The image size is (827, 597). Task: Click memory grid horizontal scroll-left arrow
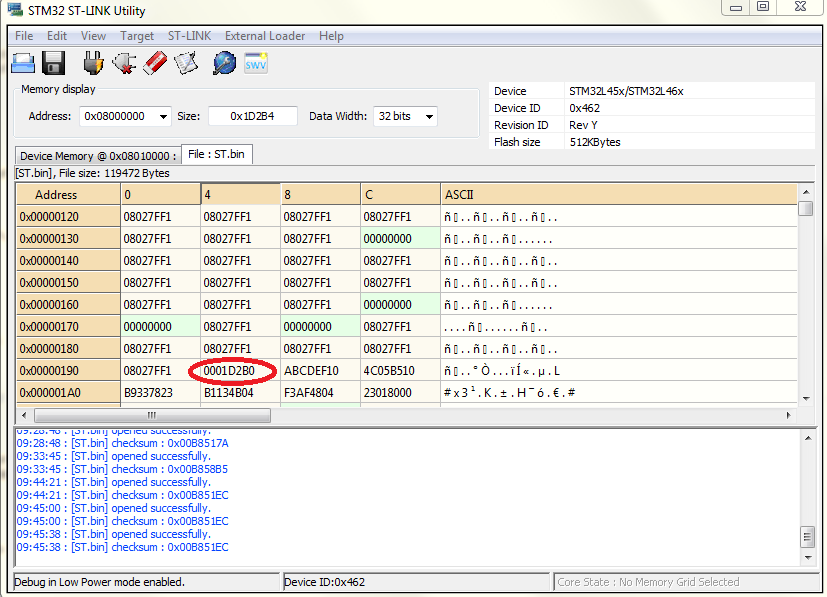pos(24,416)
